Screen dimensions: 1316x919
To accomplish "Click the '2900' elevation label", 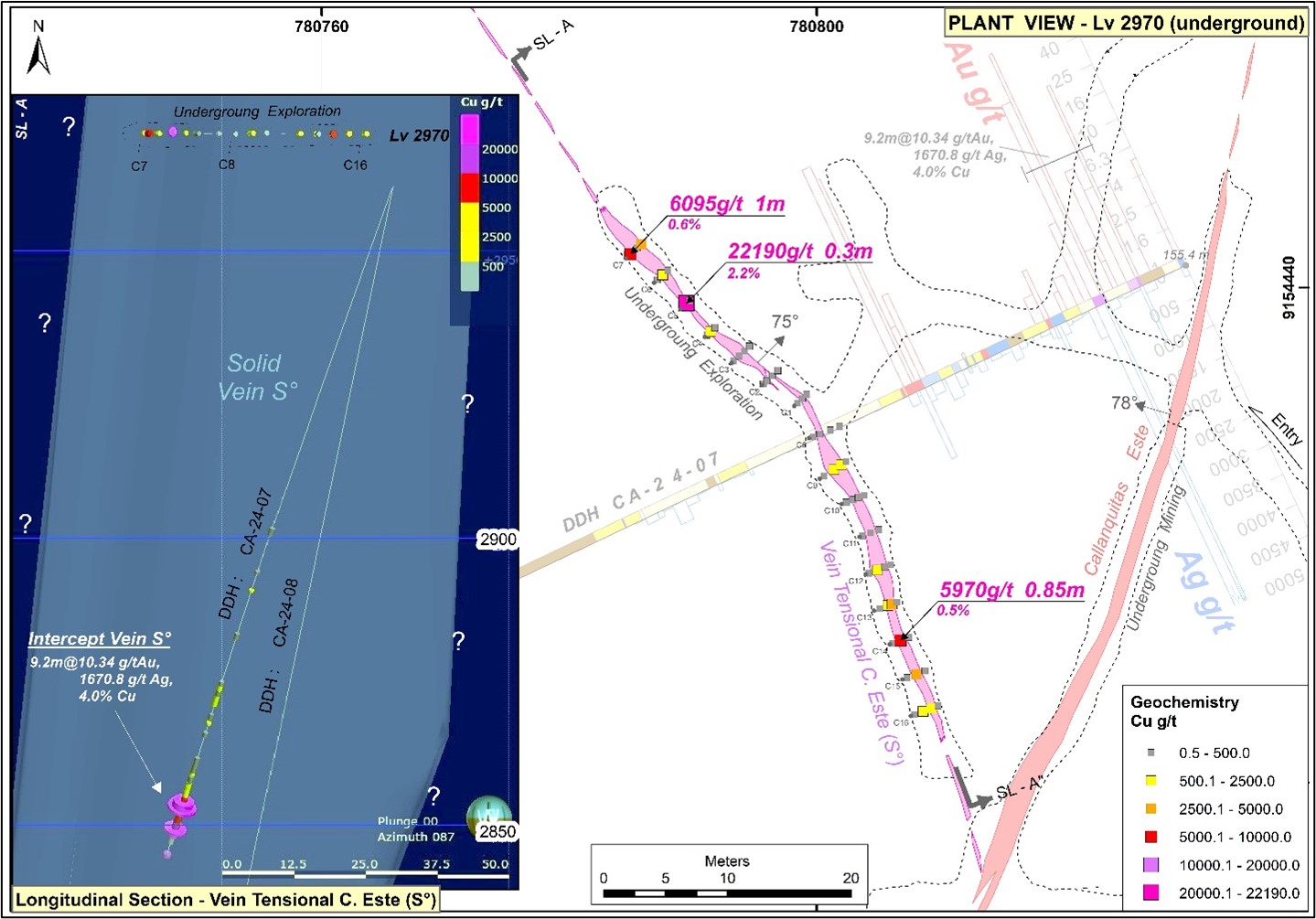I will 498,540.
